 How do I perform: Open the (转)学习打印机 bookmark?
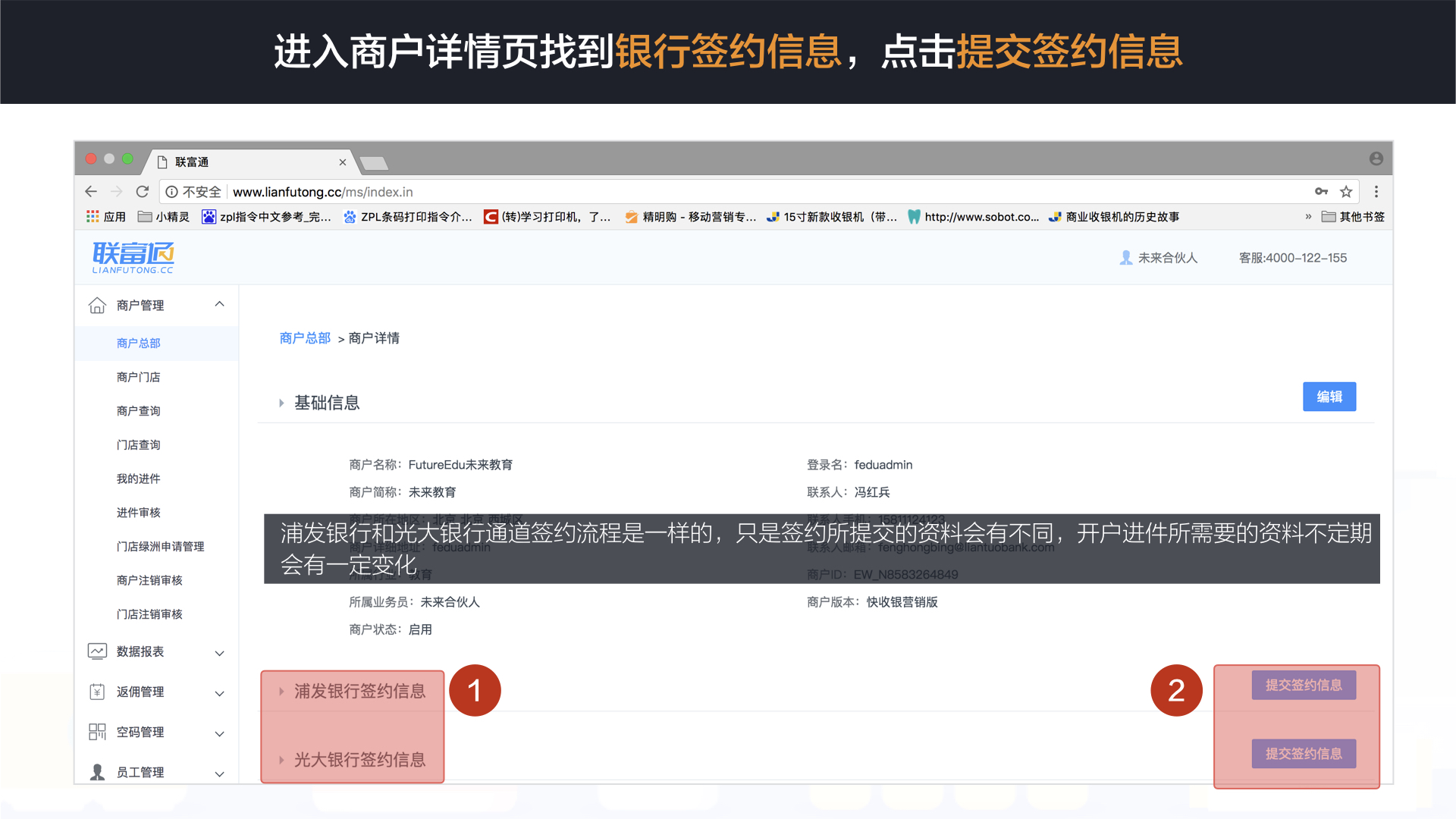tap(548, 217)
